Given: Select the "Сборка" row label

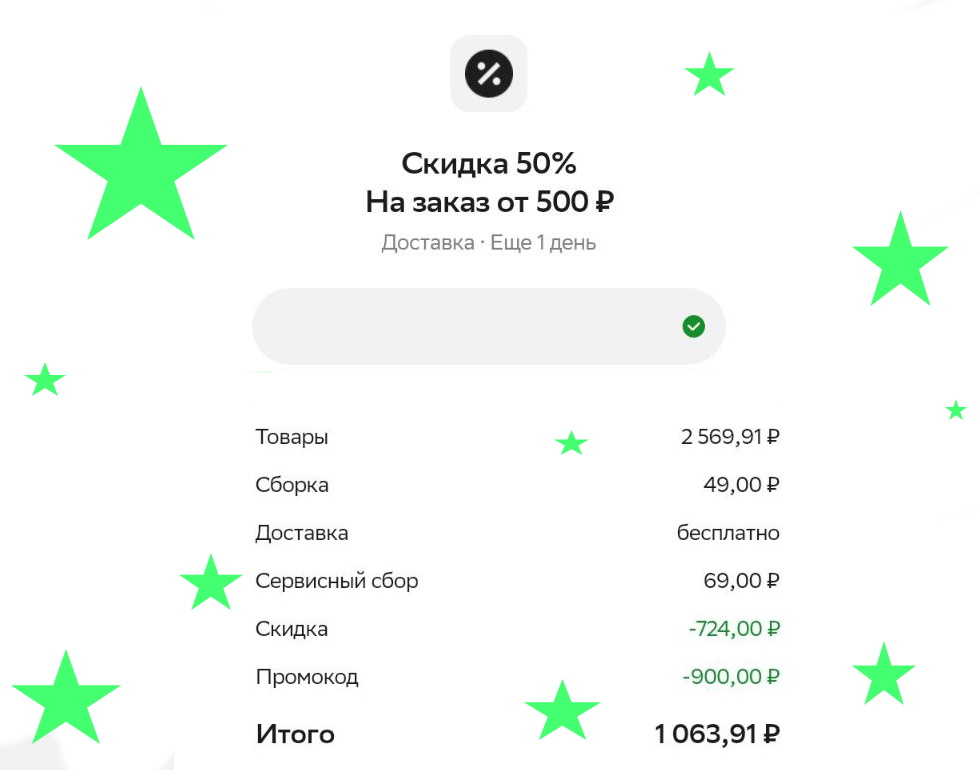Looking at the screenshot, I should pos(292,485).
